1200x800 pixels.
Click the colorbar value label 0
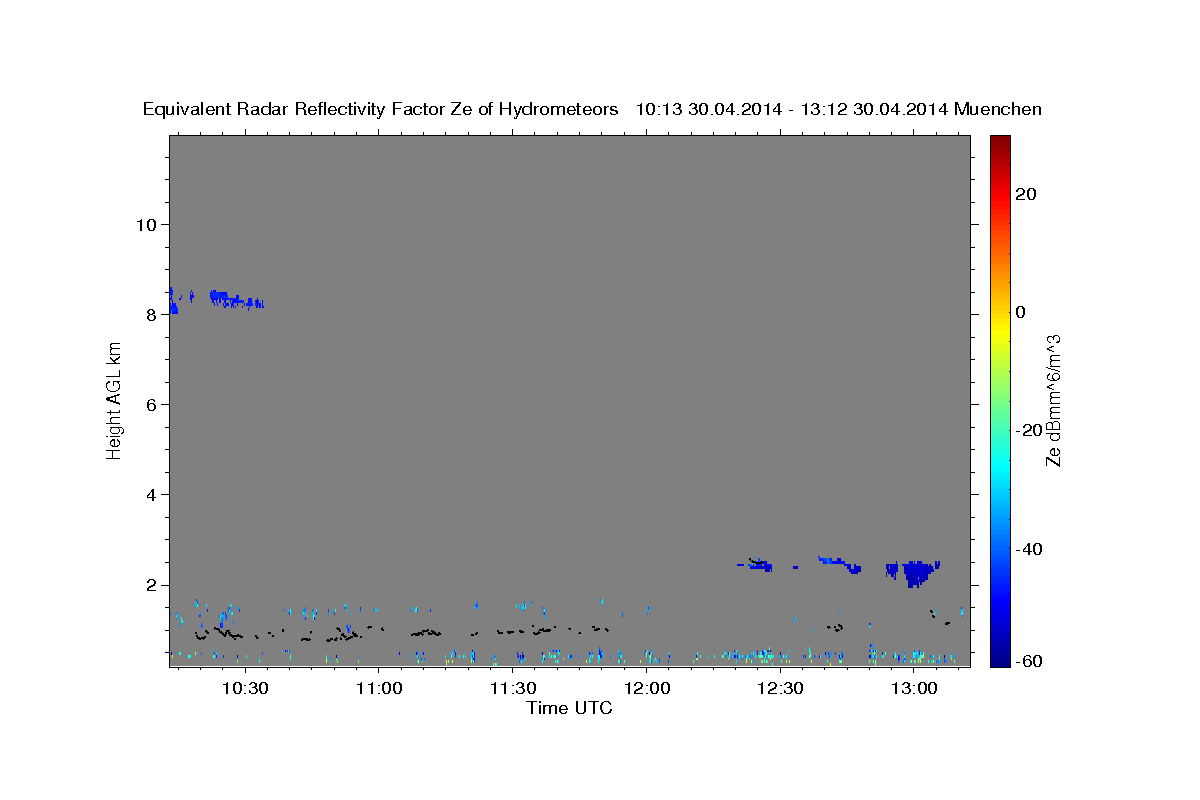pos(1020,312)
